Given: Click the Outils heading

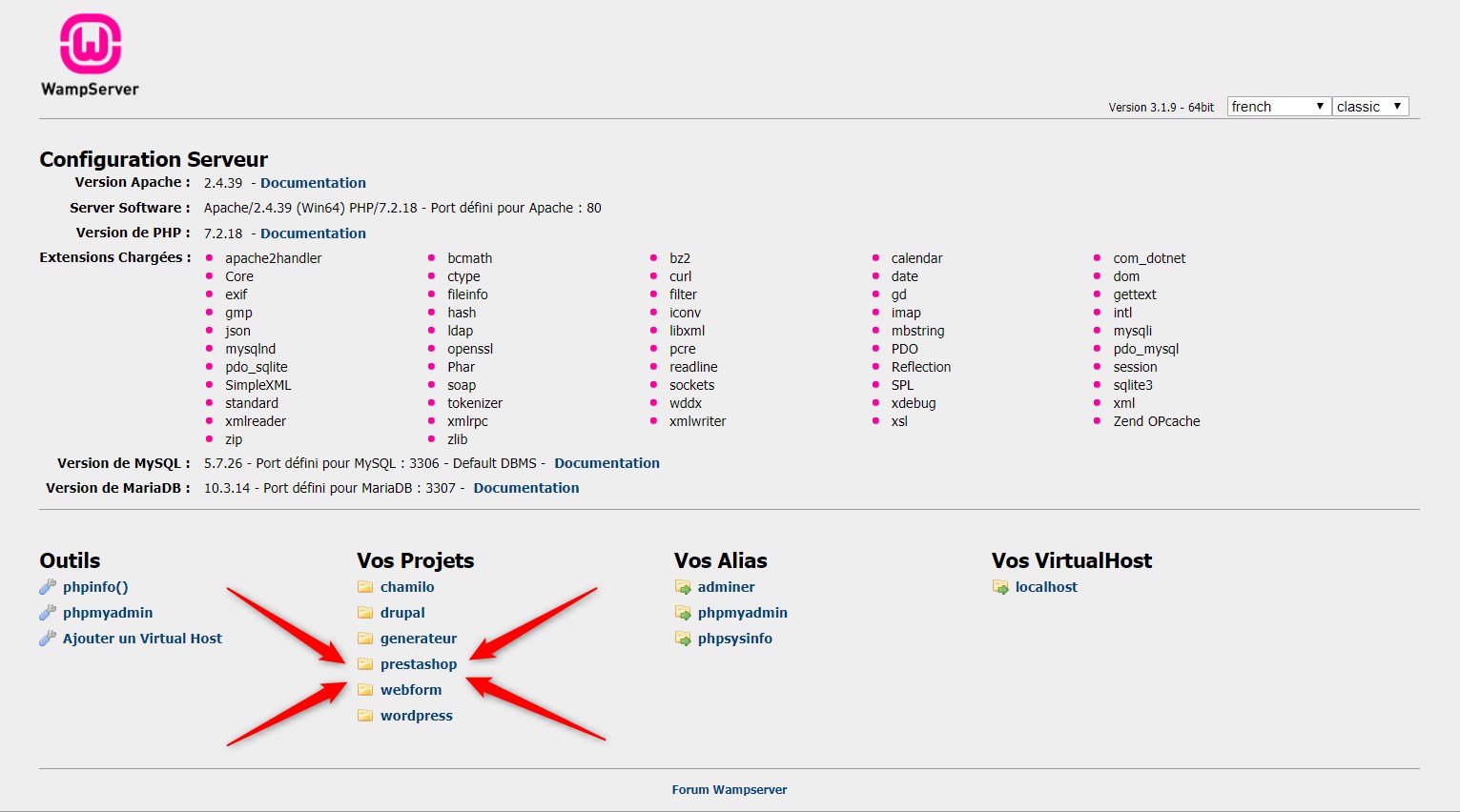Looking at the screenshot, I should coord(70,560).
